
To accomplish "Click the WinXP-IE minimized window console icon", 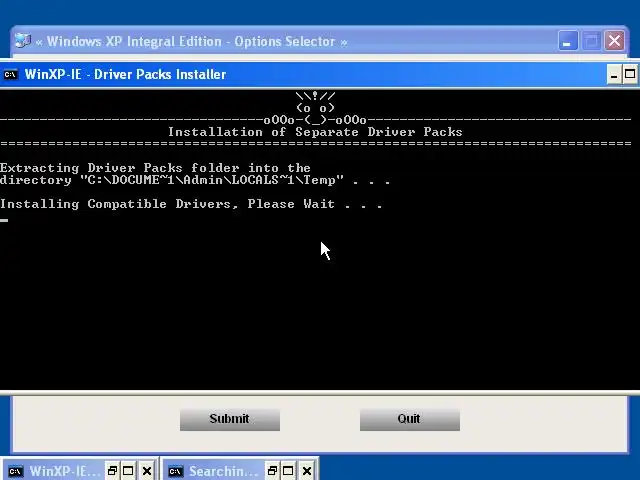I will [x=16, y=471].
